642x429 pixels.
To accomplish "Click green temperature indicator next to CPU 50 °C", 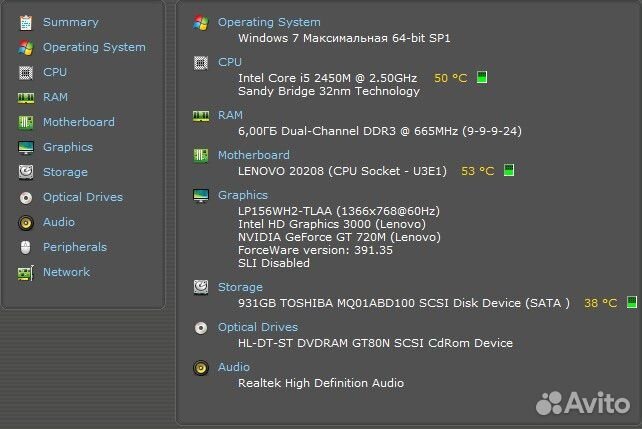I will coord(482,77).
